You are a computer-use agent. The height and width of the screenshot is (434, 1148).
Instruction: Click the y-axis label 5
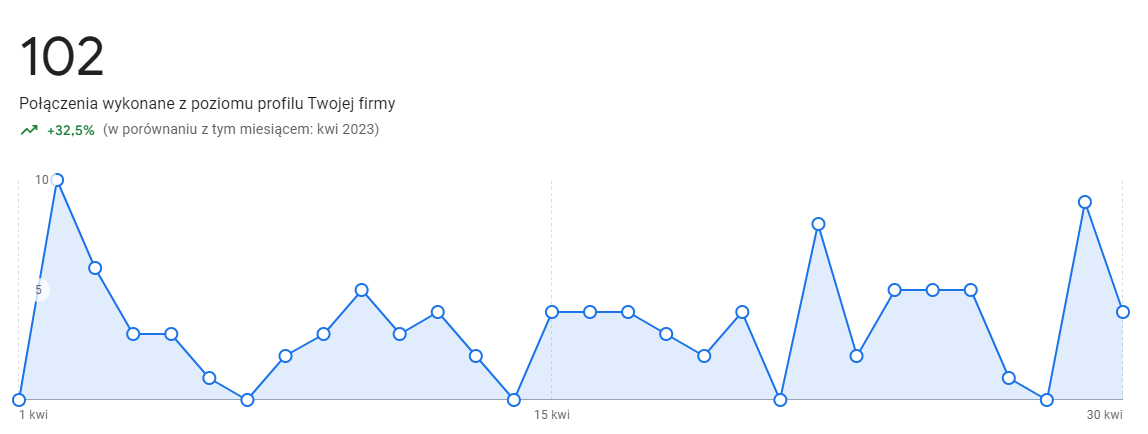point(39,290)
